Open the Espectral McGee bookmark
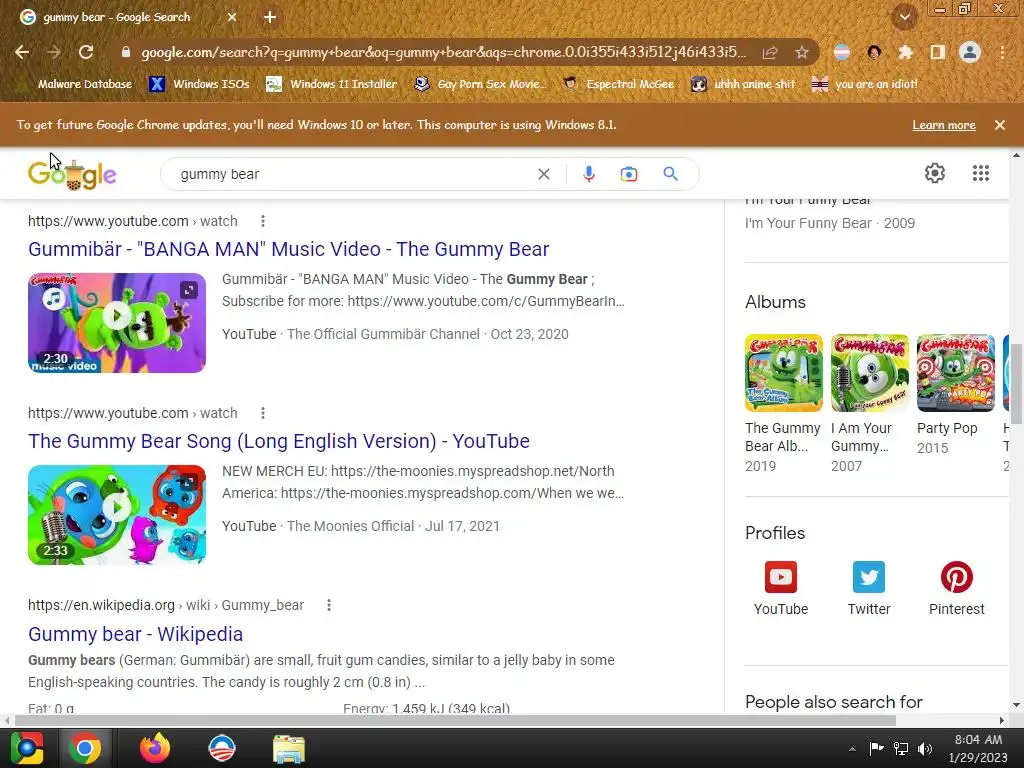This screenshot has height=768, width=1024. click(618, 84)
